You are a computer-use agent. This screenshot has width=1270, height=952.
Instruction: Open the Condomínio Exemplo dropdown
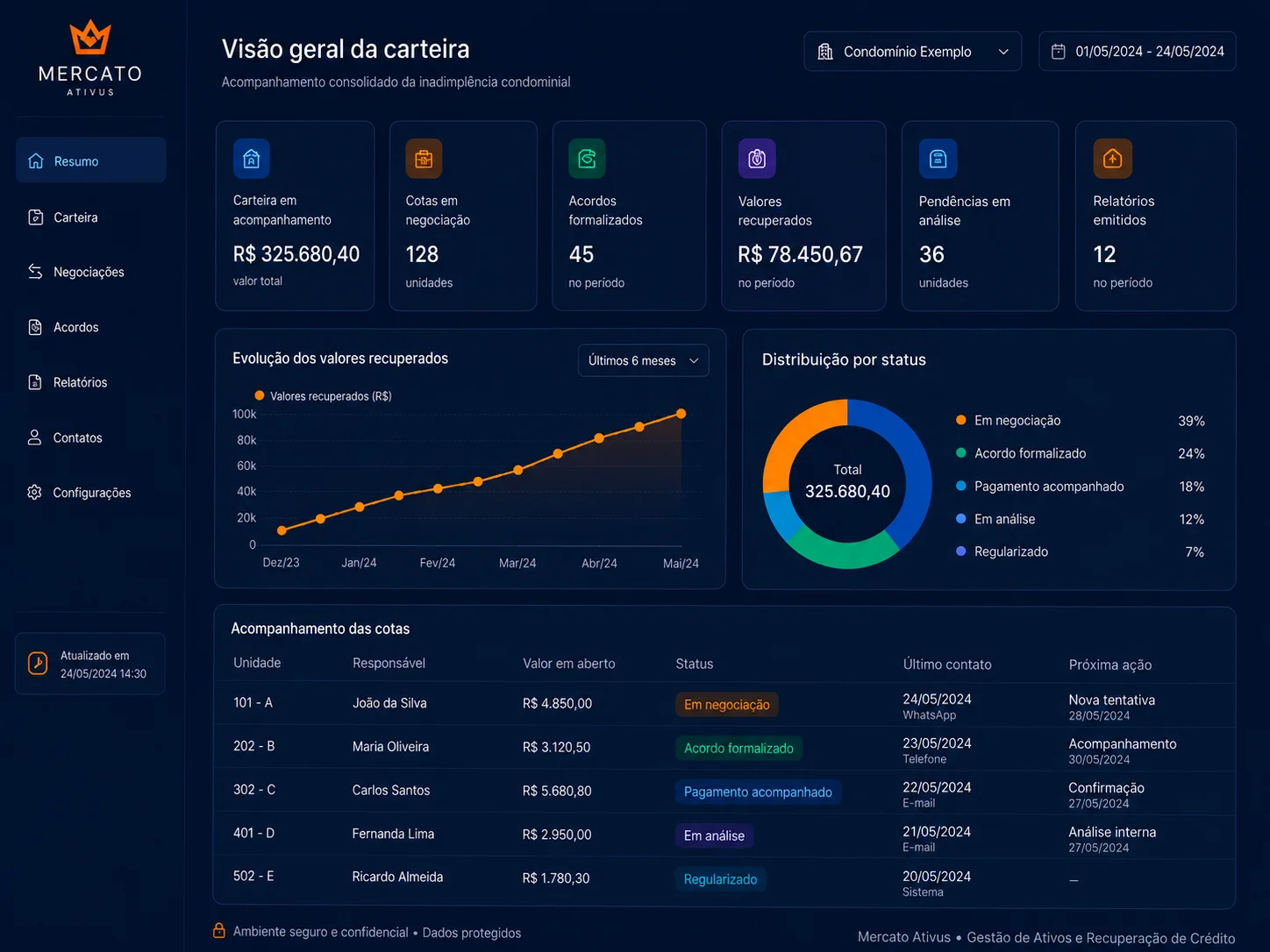(912, 52)
